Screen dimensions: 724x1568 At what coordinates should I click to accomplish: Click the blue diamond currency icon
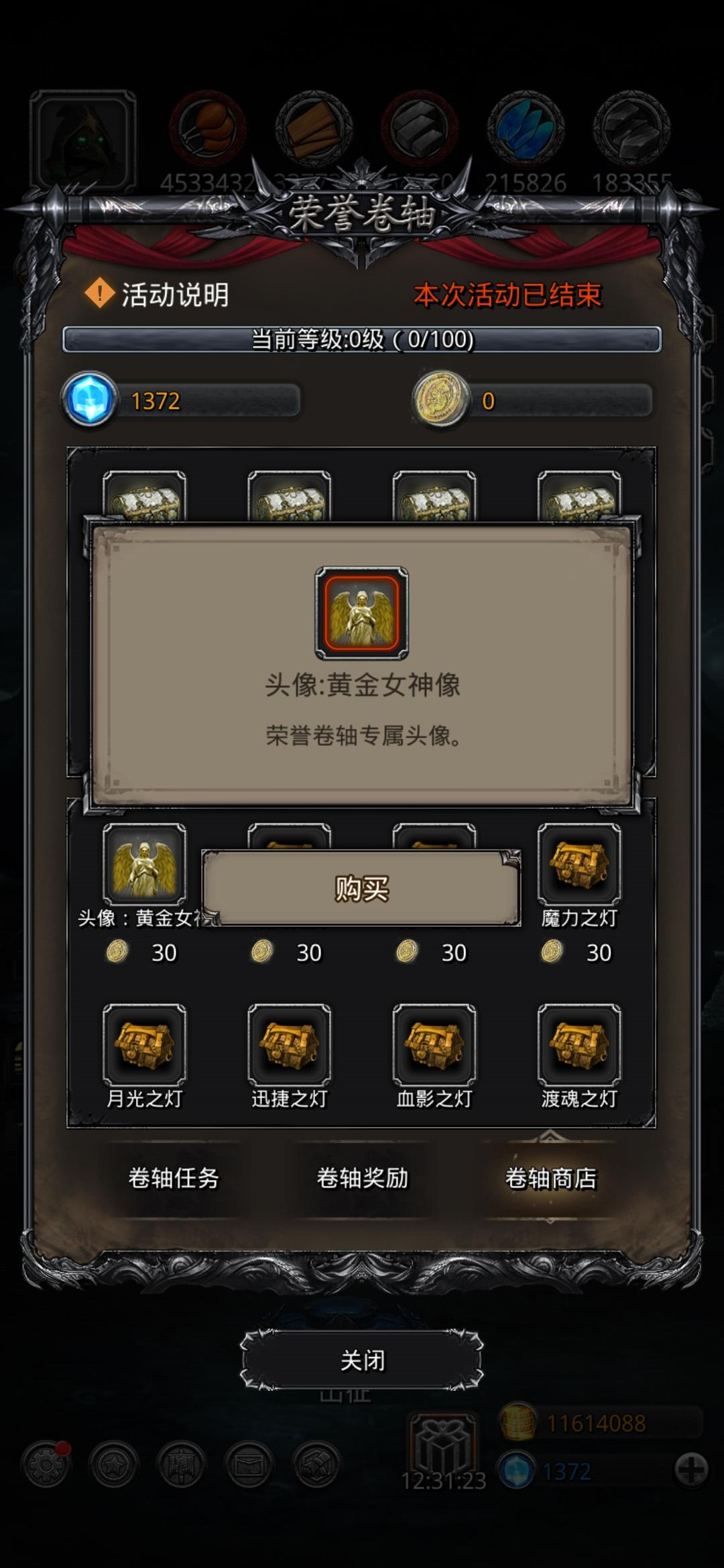(x=90, y=399)
